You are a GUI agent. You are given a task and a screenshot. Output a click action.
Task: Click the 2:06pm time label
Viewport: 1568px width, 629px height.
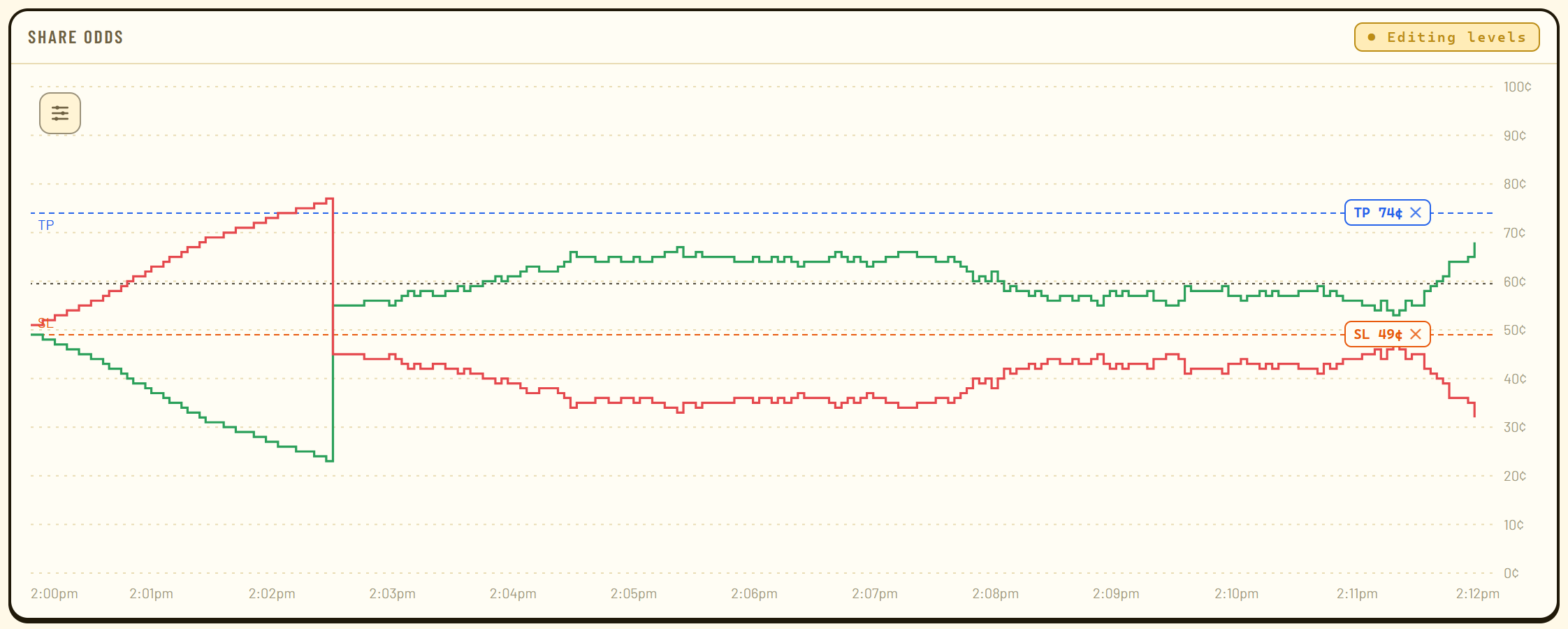(x=754, y=593)
